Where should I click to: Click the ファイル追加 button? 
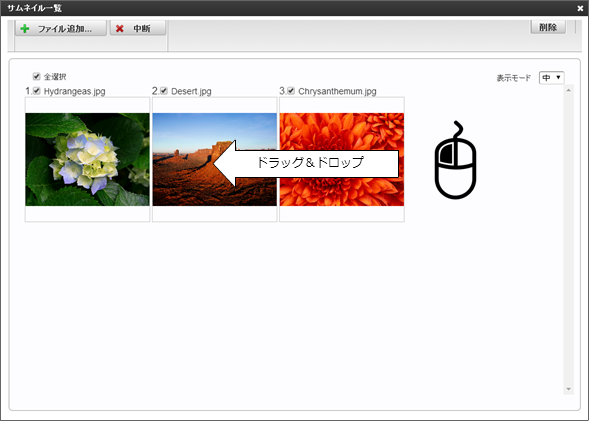pos(61,29)
